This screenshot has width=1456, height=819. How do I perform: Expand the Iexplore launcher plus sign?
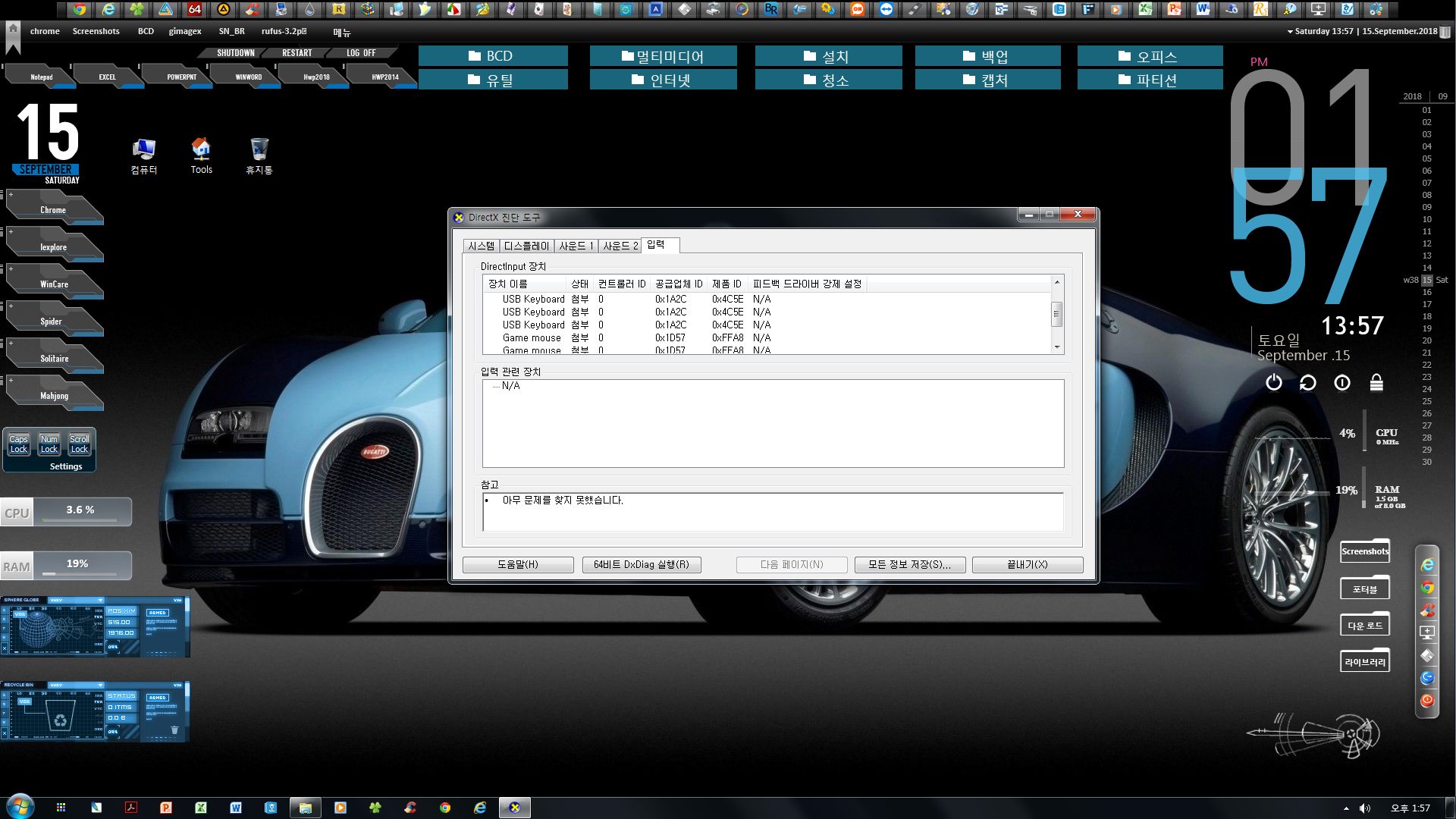[11, 232]
